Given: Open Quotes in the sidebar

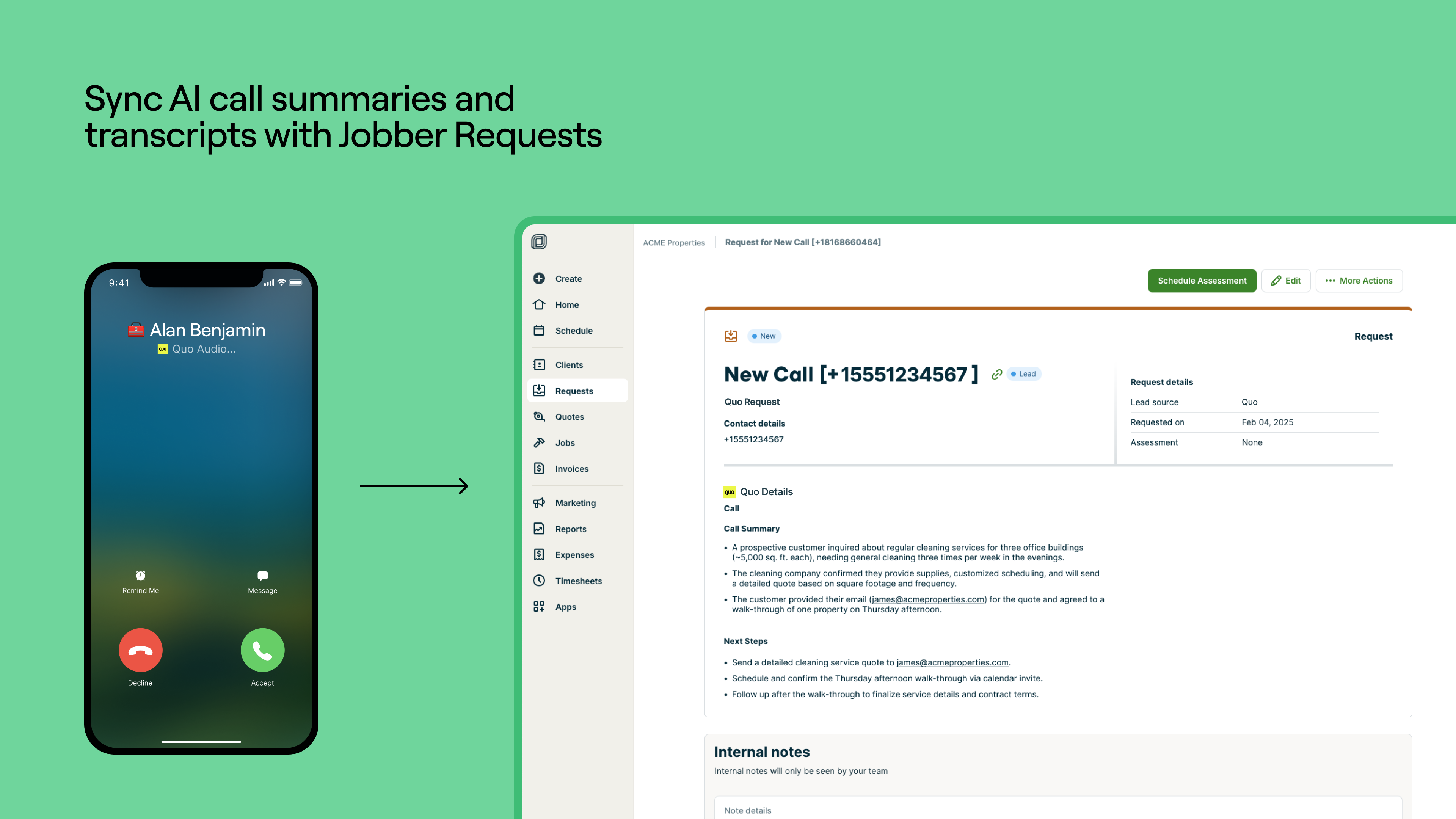Looking at the screenshot, I should click(x=569, y=417).
